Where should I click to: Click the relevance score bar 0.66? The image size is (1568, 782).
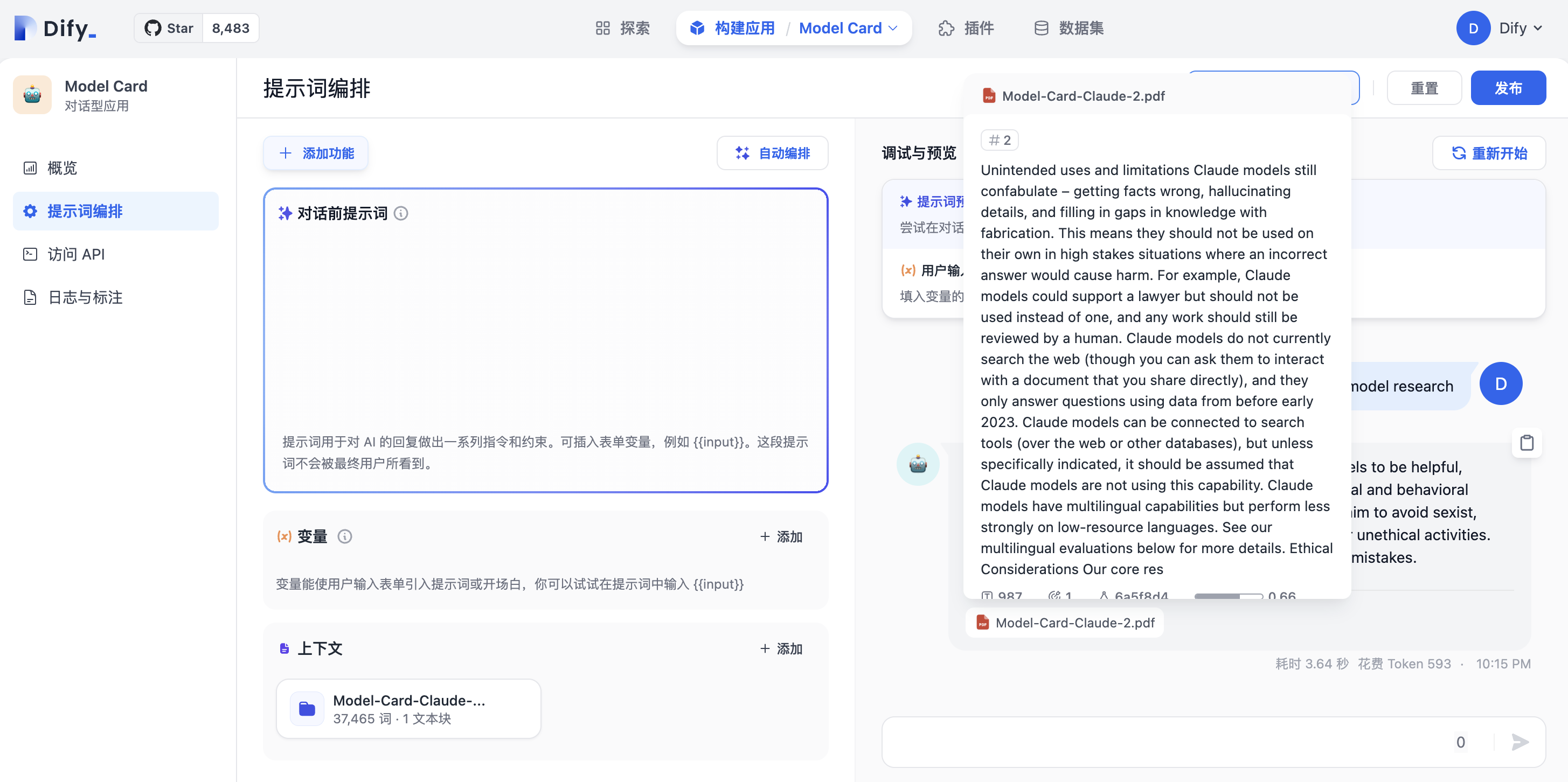click(1228, 595)
